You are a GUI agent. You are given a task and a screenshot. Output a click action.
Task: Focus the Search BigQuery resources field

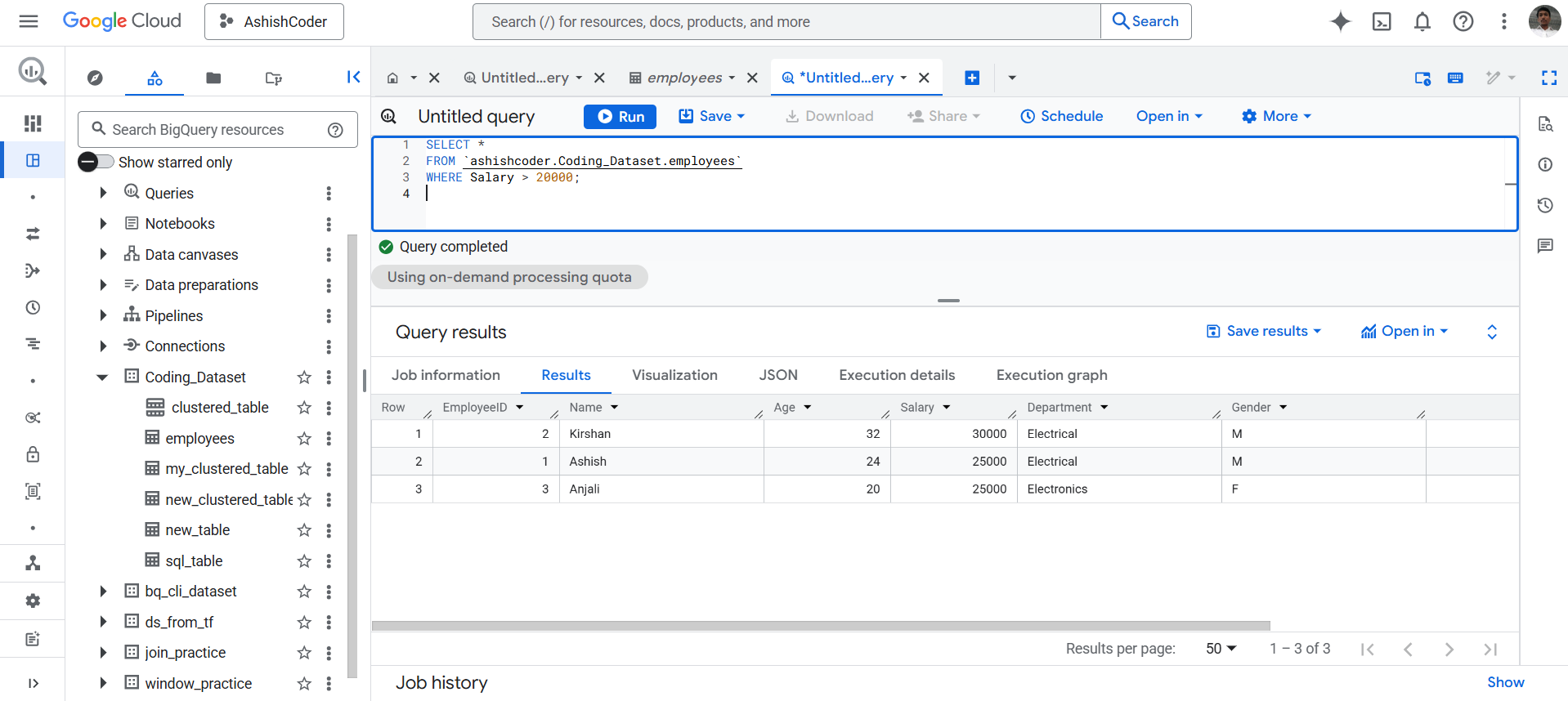pos(217,130)
